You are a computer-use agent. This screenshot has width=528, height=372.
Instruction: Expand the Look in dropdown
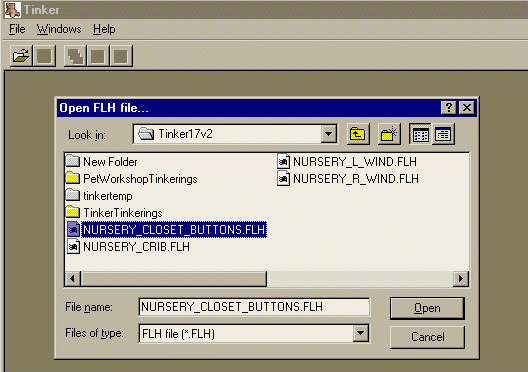(329, 134)
